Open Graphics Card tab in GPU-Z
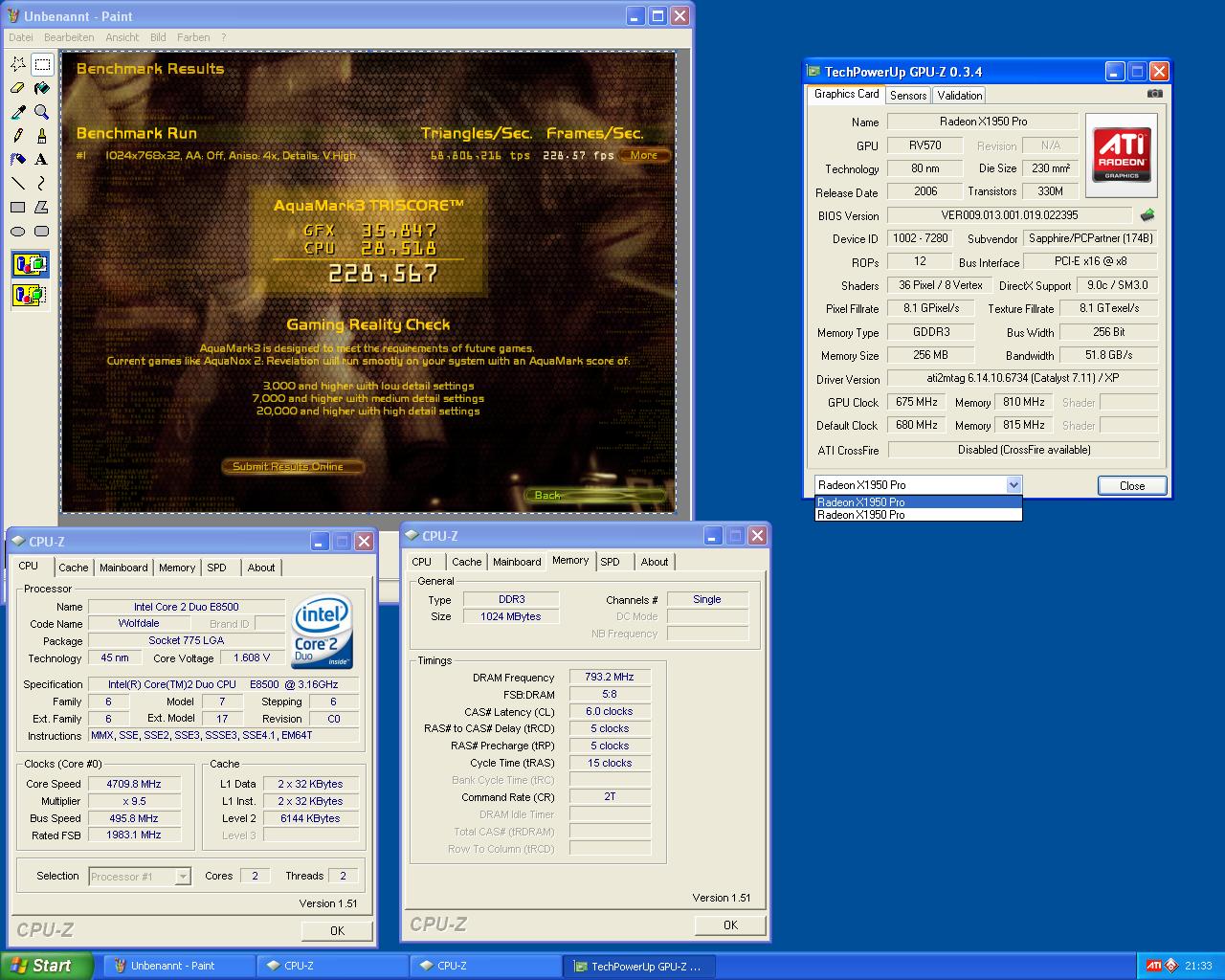Screen dimensions: 1225x980 pyautogui.click(x=846, y=94)
